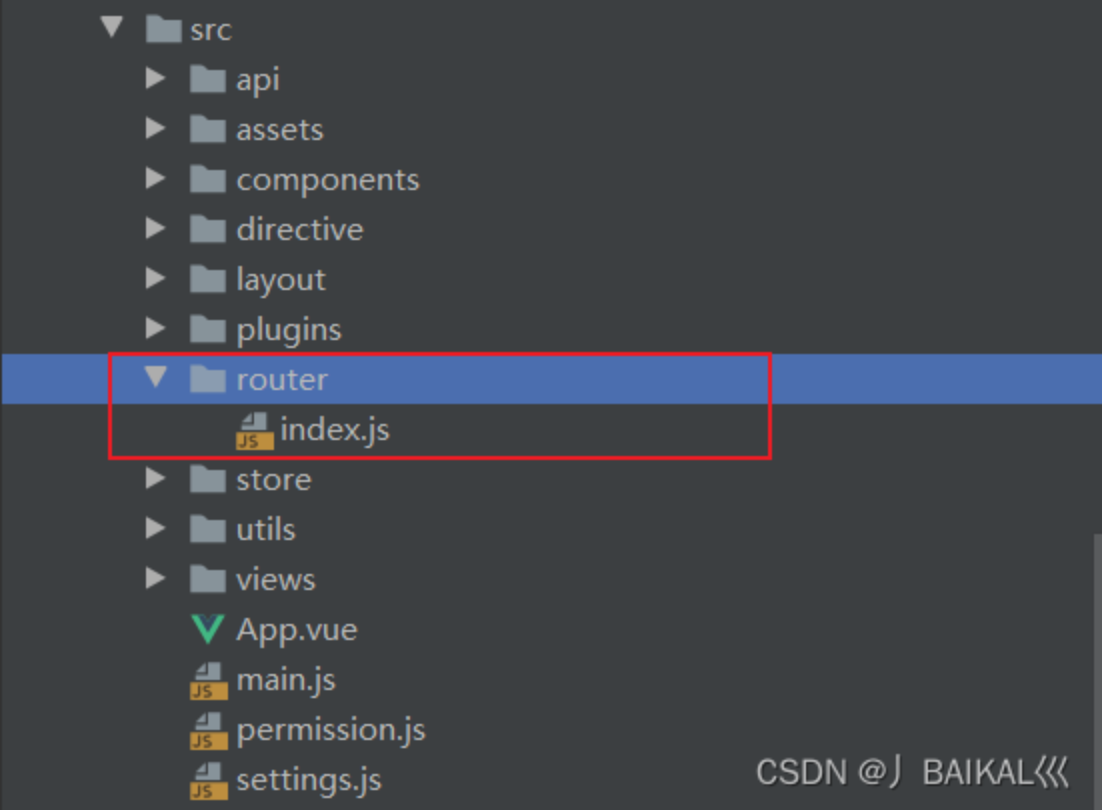
Task: Click the JS file icon for index.js
Action: pyautogui.click(x=254, y=430)
